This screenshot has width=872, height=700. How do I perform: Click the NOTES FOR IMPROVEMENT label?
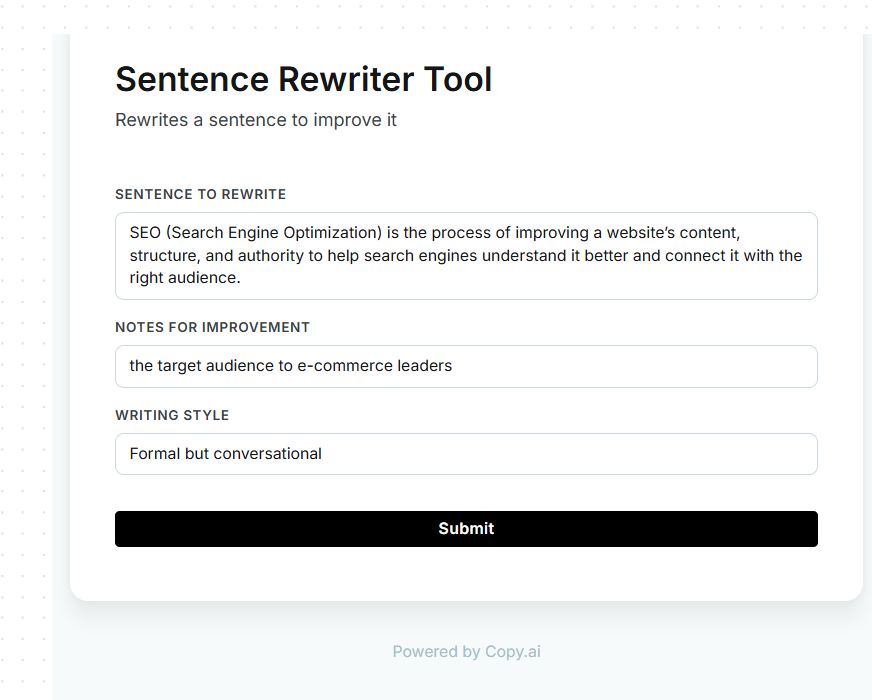(x=212, y=327)
